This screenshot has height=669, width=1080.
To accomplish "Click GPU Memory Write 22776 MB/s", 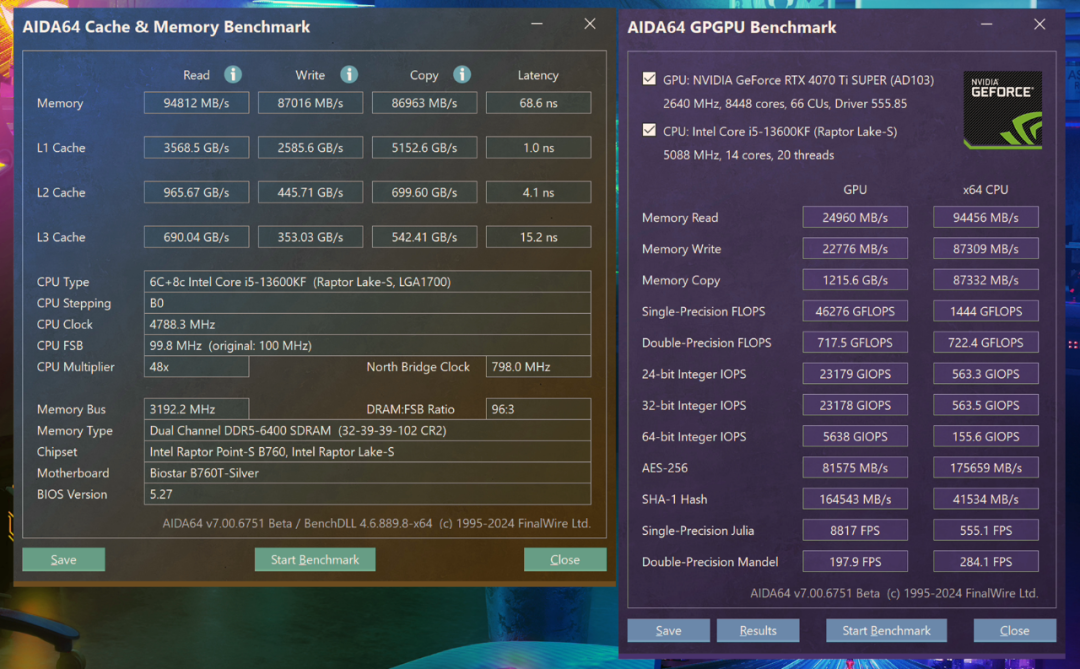I will point(855,249).
